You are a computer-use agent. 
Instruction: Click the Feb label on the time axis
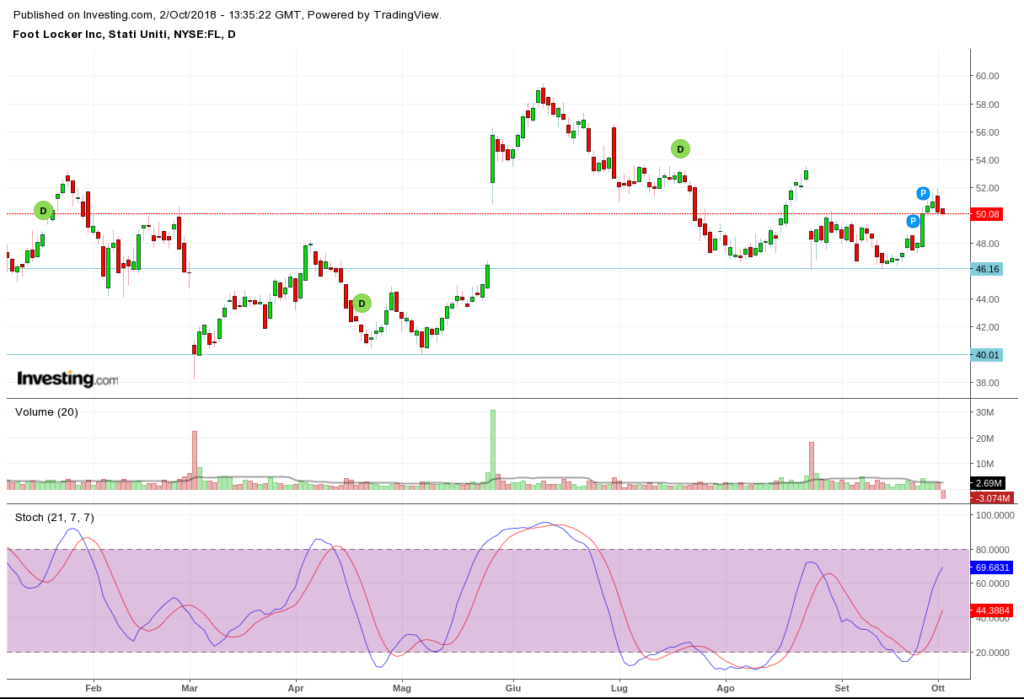(93, 688)
